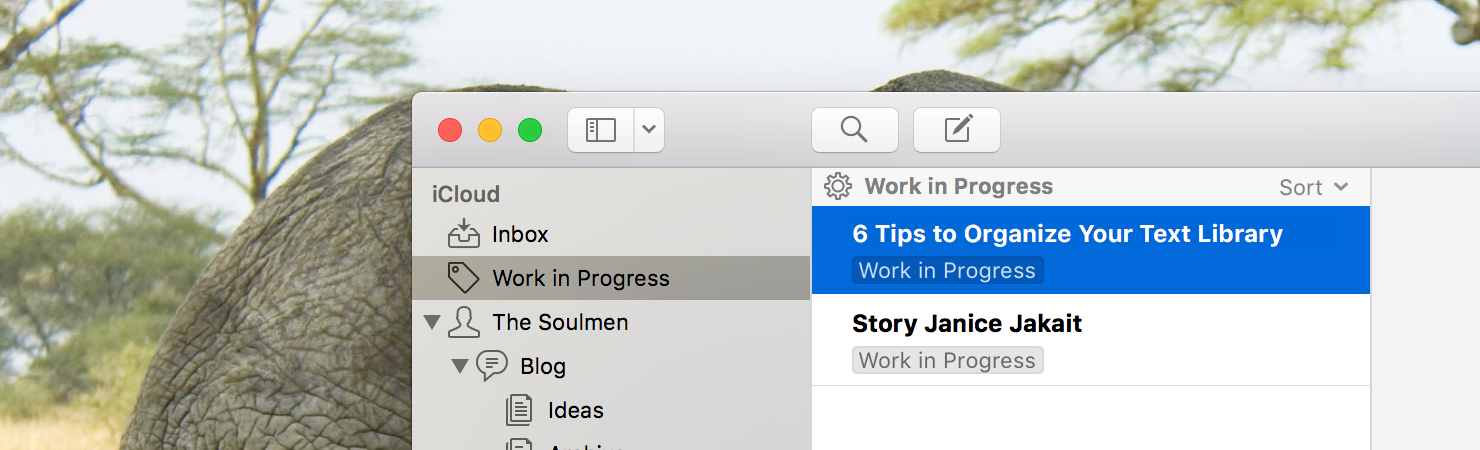Click Work in Progress keyword under Story Janice Jakait
This screenshot has height=450, width=1480.
click(947, 360)
